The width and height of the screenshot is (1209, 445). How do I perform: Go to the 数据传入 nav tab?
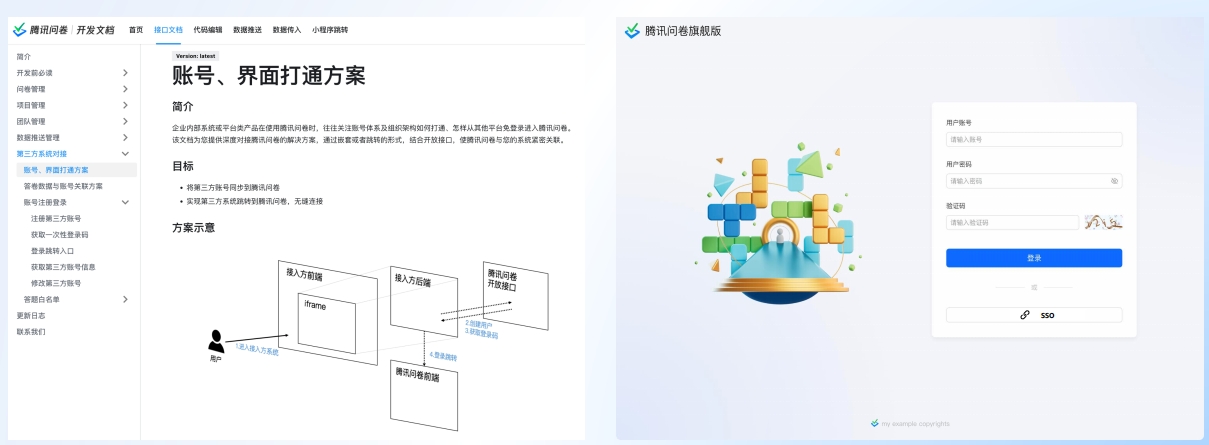pyautogui.click(x=287, y=30)
